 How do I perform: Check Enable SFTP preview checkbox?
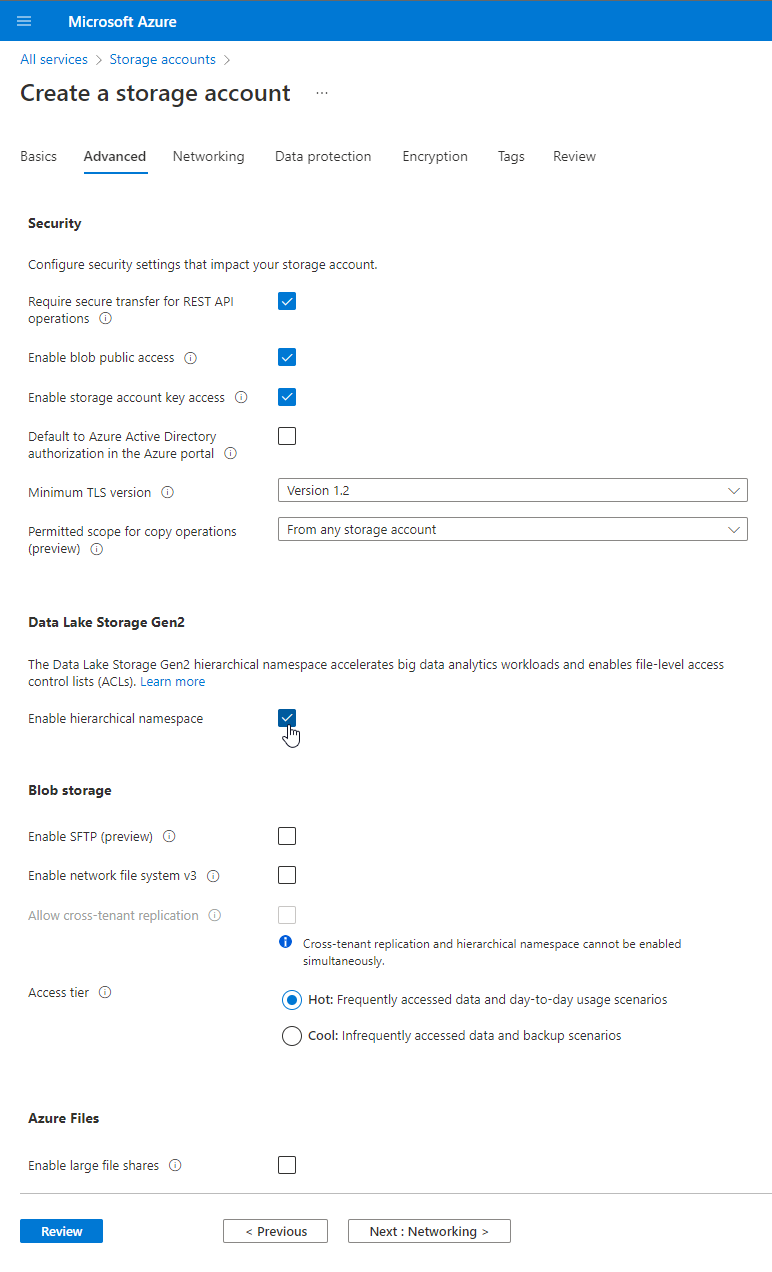tap(287, 836)
